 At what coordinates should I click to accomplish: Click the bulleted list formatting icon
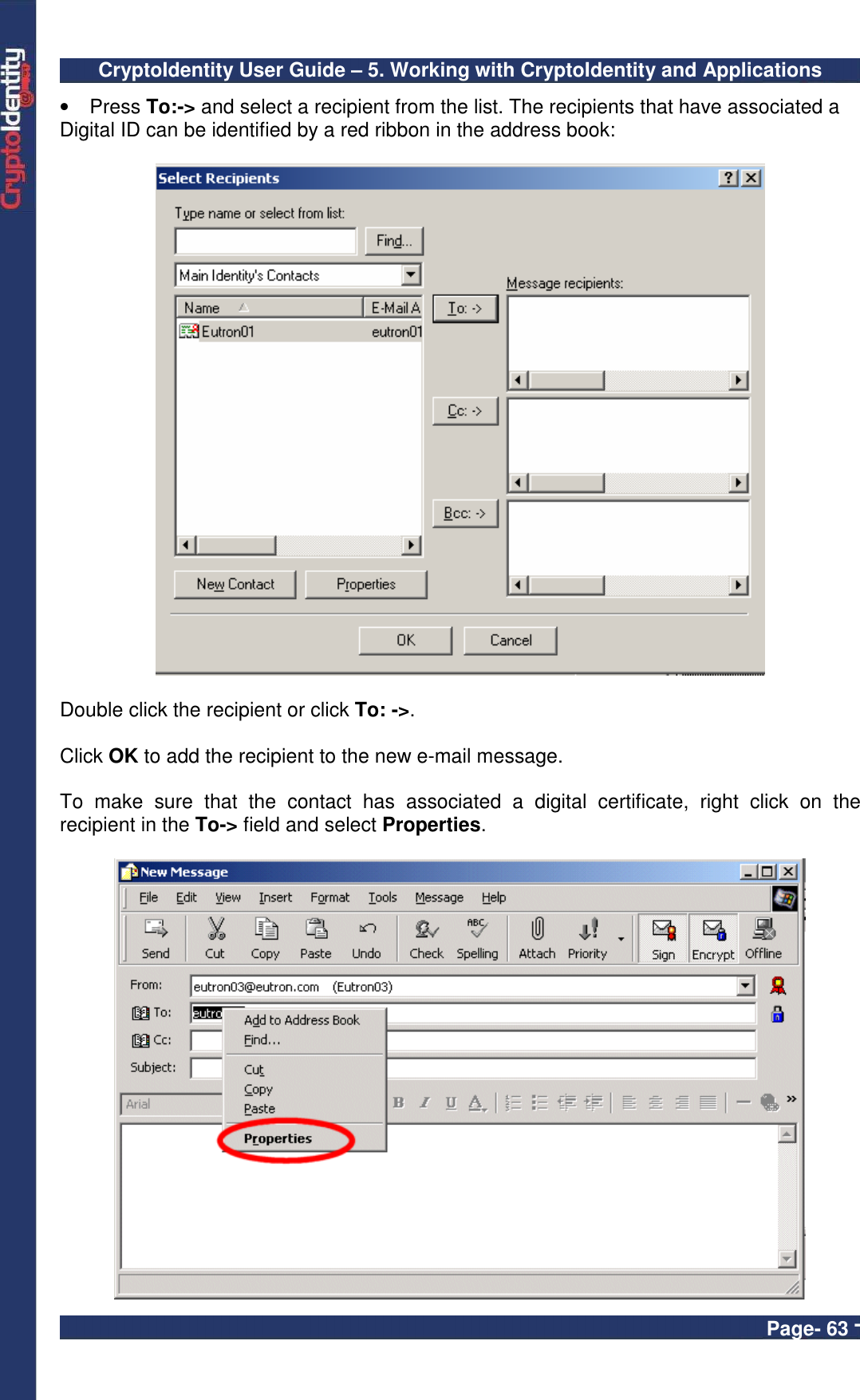tap(540, 1102)
